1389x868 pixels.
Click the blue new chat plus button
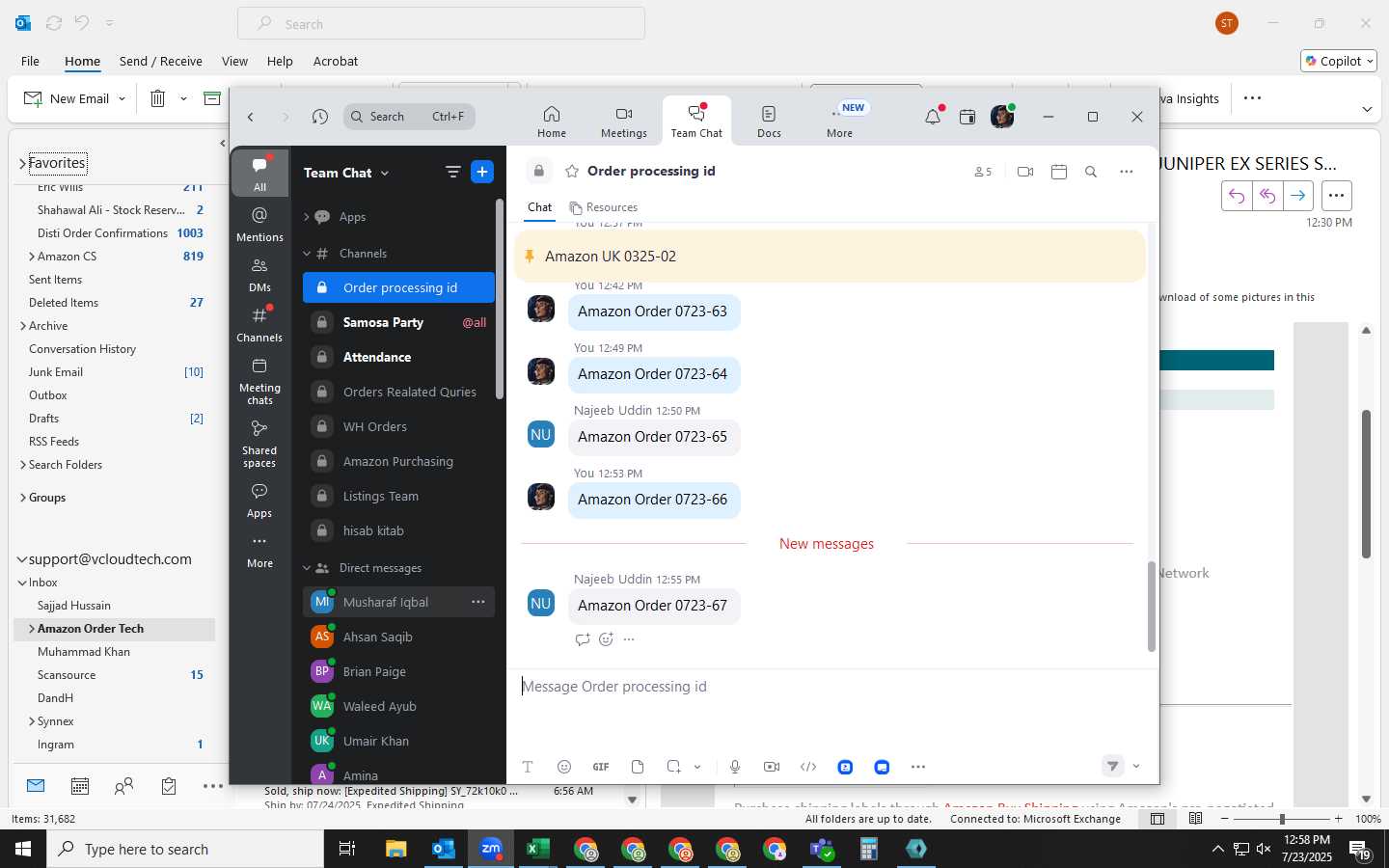coord(482,172)
